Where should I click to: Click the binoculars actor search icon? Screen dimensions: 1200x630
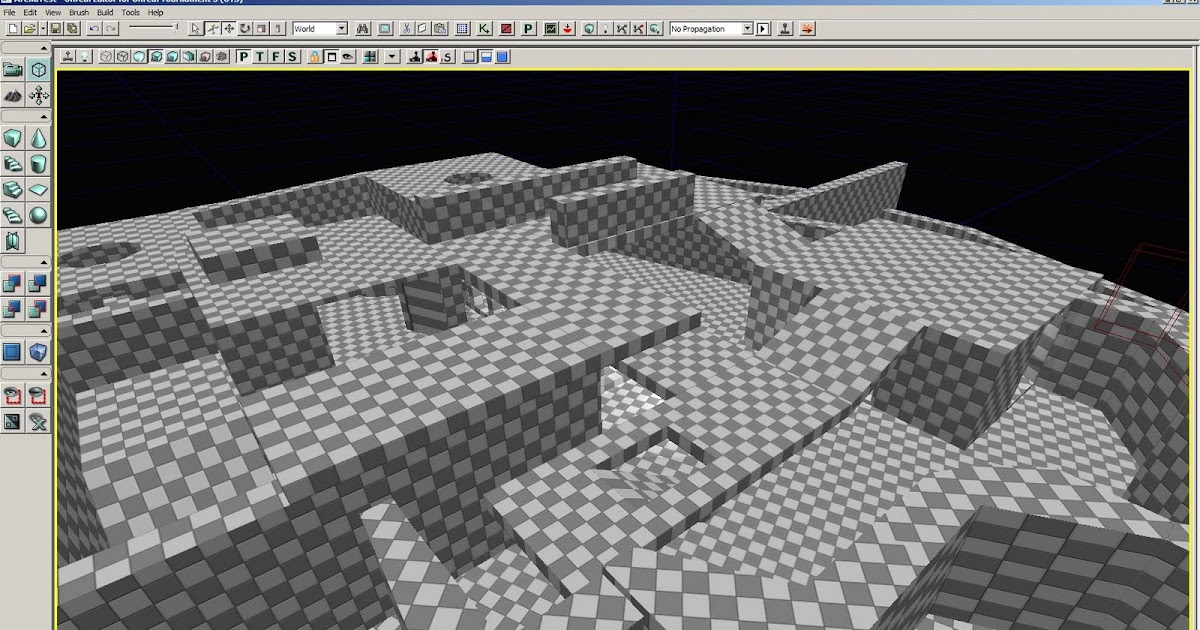364,28
